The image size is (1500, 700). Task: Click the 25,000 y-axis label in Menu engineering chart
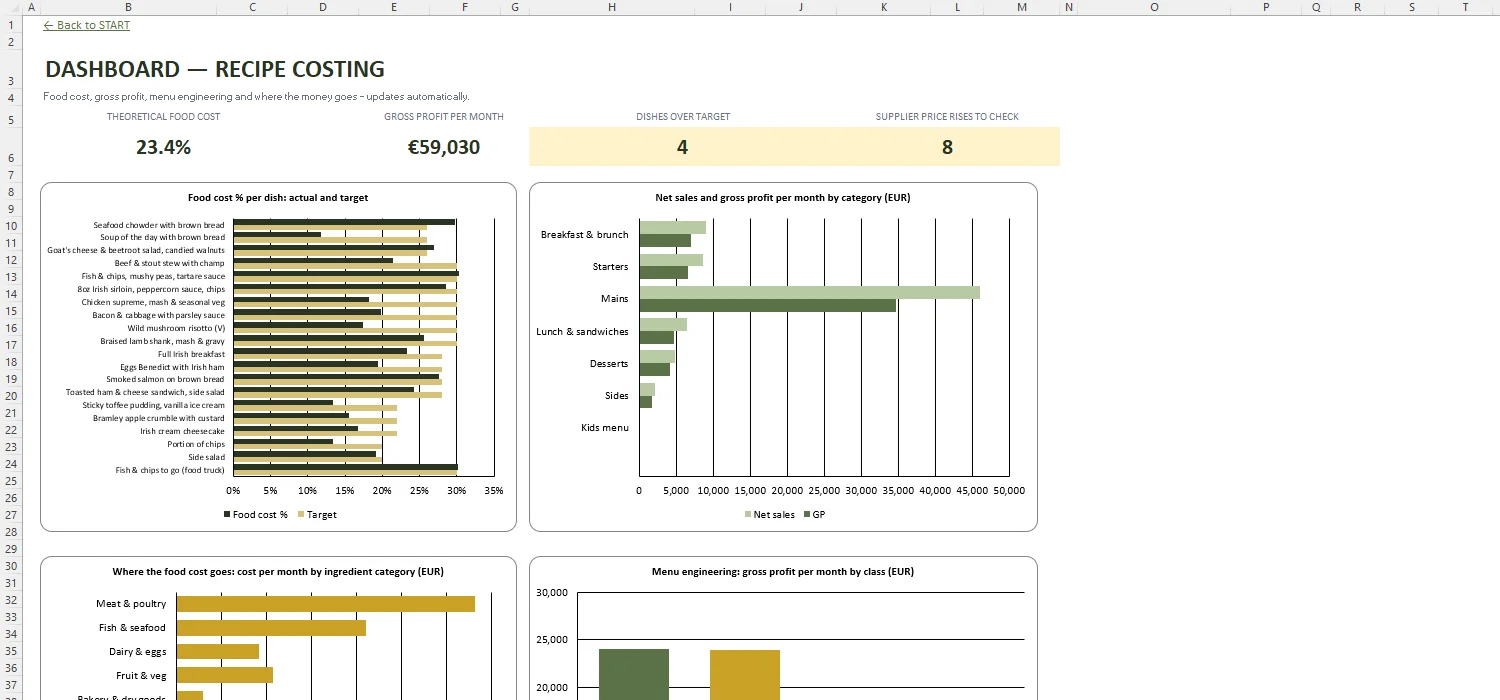552,640
